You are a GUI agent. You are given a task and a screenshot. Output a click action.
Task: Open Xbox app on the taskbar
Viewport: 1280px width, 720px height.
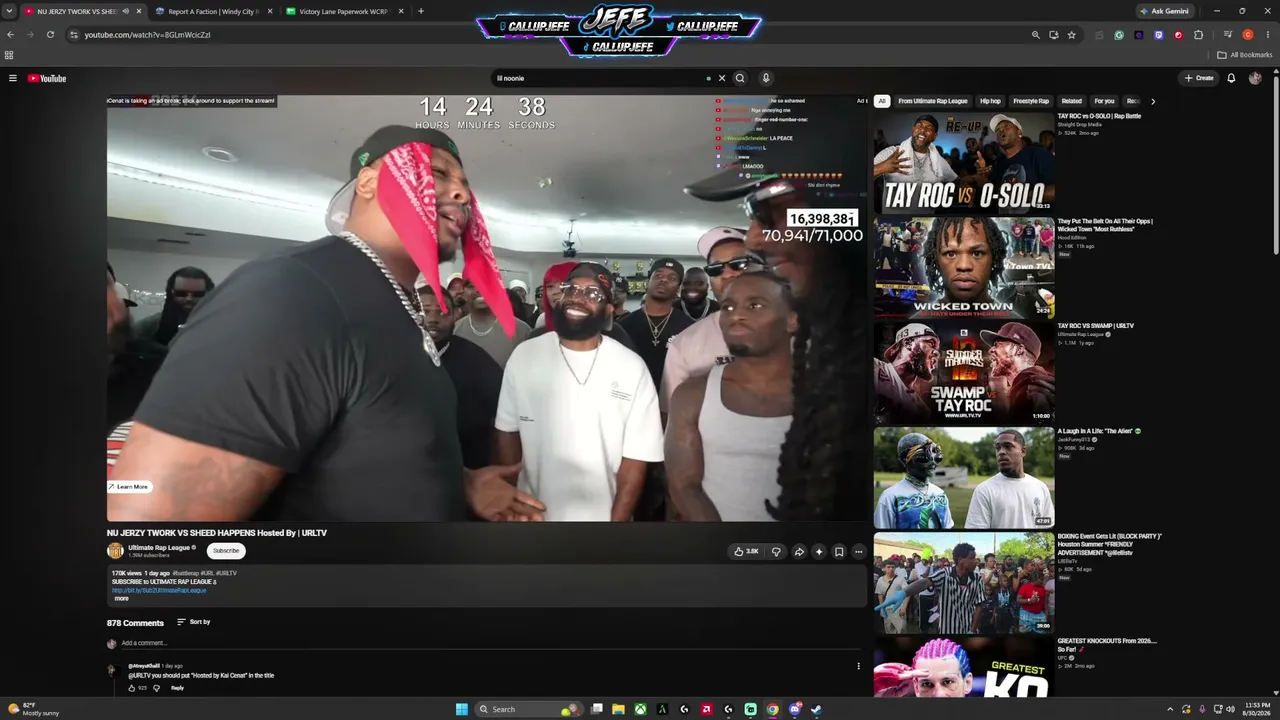tap(640, 709)
